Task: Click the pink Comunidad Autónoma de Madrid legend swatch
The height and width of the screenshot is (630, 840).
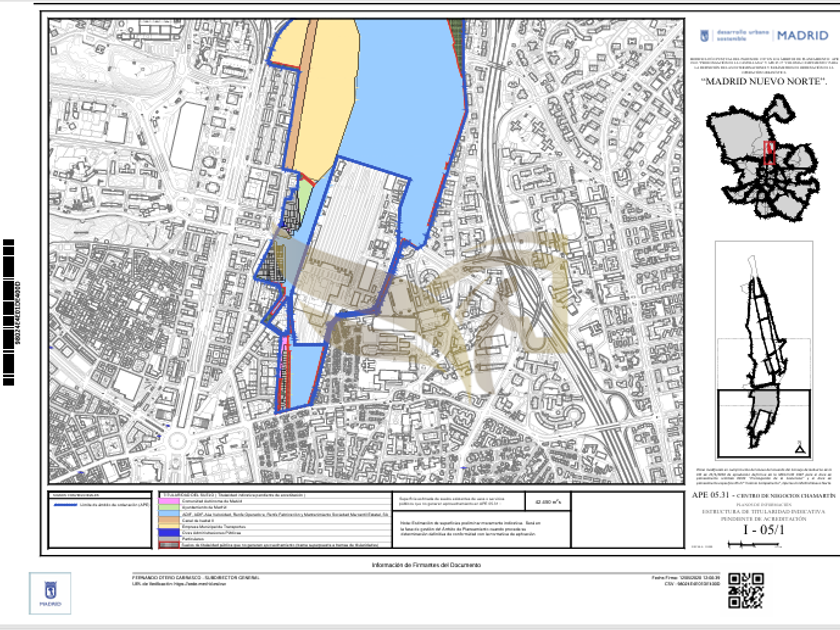Action: pos(169,501)
